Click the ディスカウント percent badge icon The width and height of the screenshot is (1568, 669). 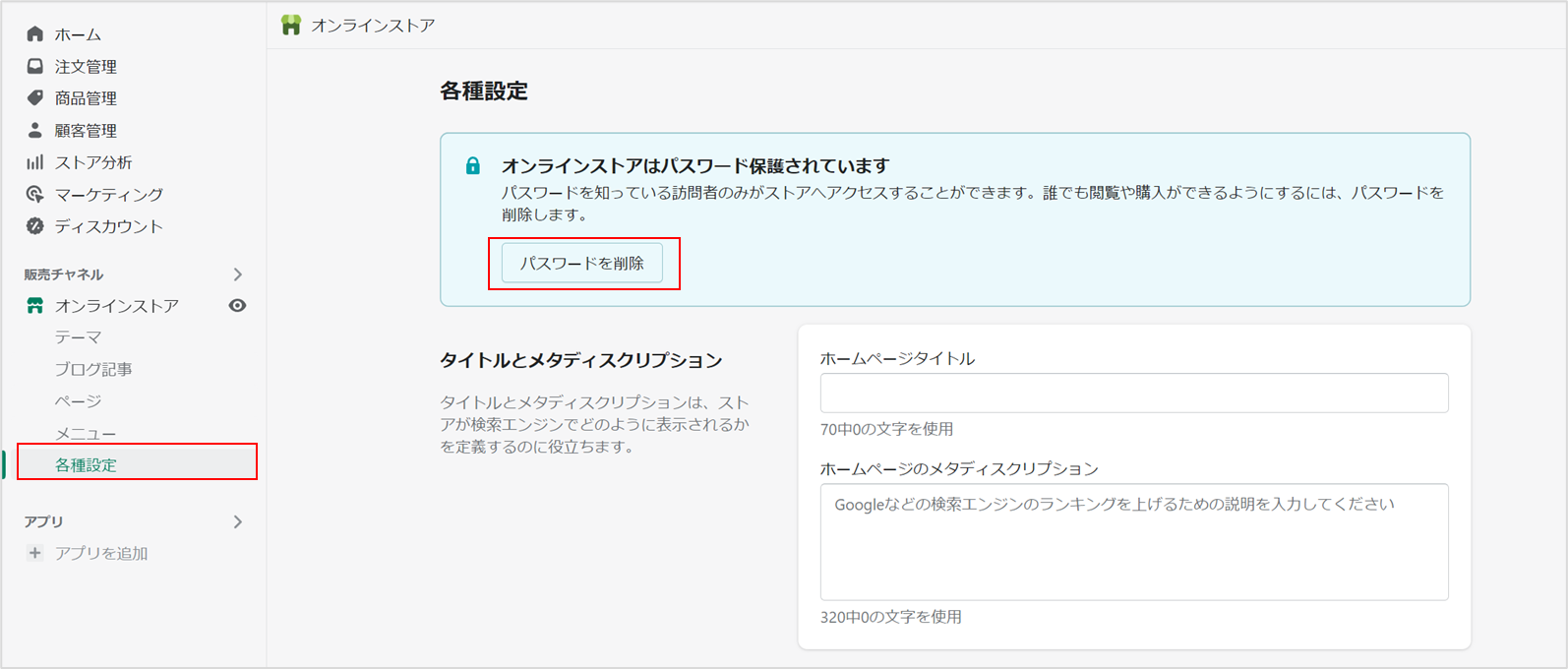point(35,226)
